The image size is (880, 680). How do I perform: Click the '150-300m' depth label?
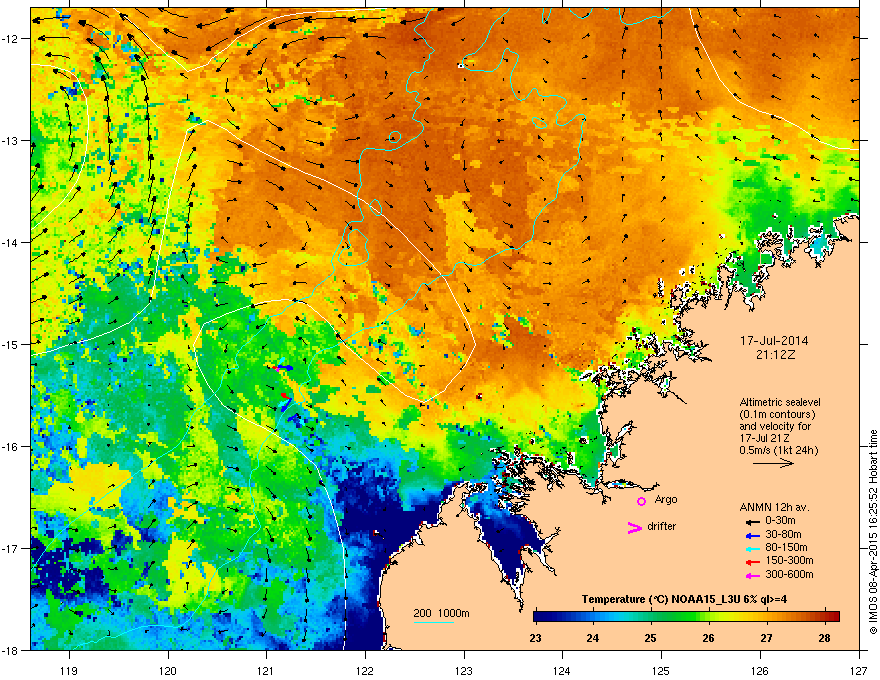coord(789,560)
